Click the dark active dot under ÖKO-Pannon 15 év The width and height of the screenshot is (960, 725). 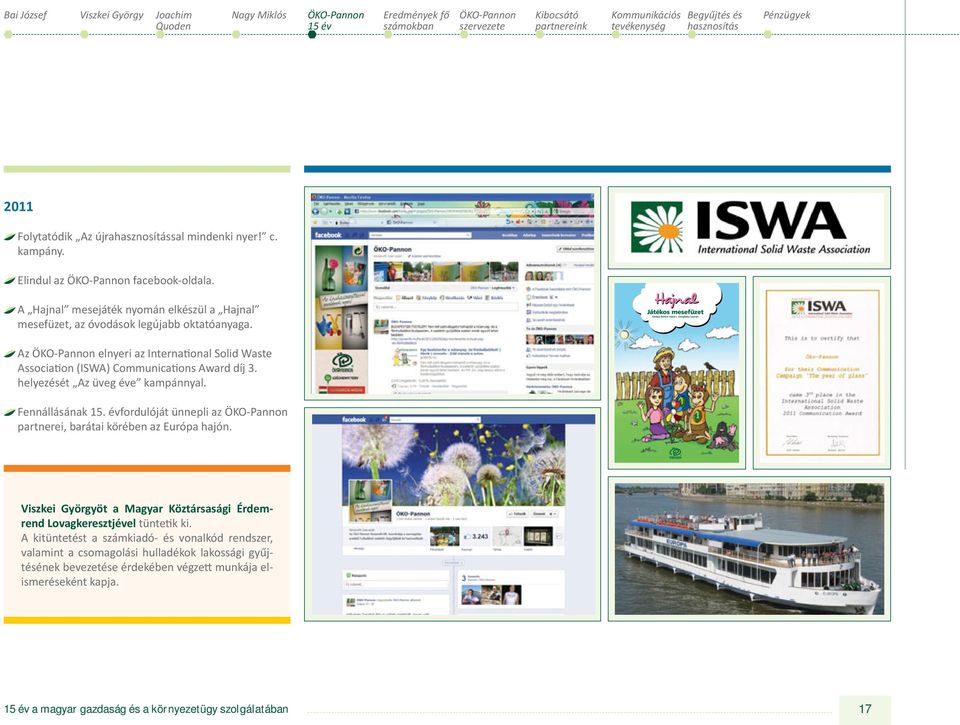pos(312,35)
